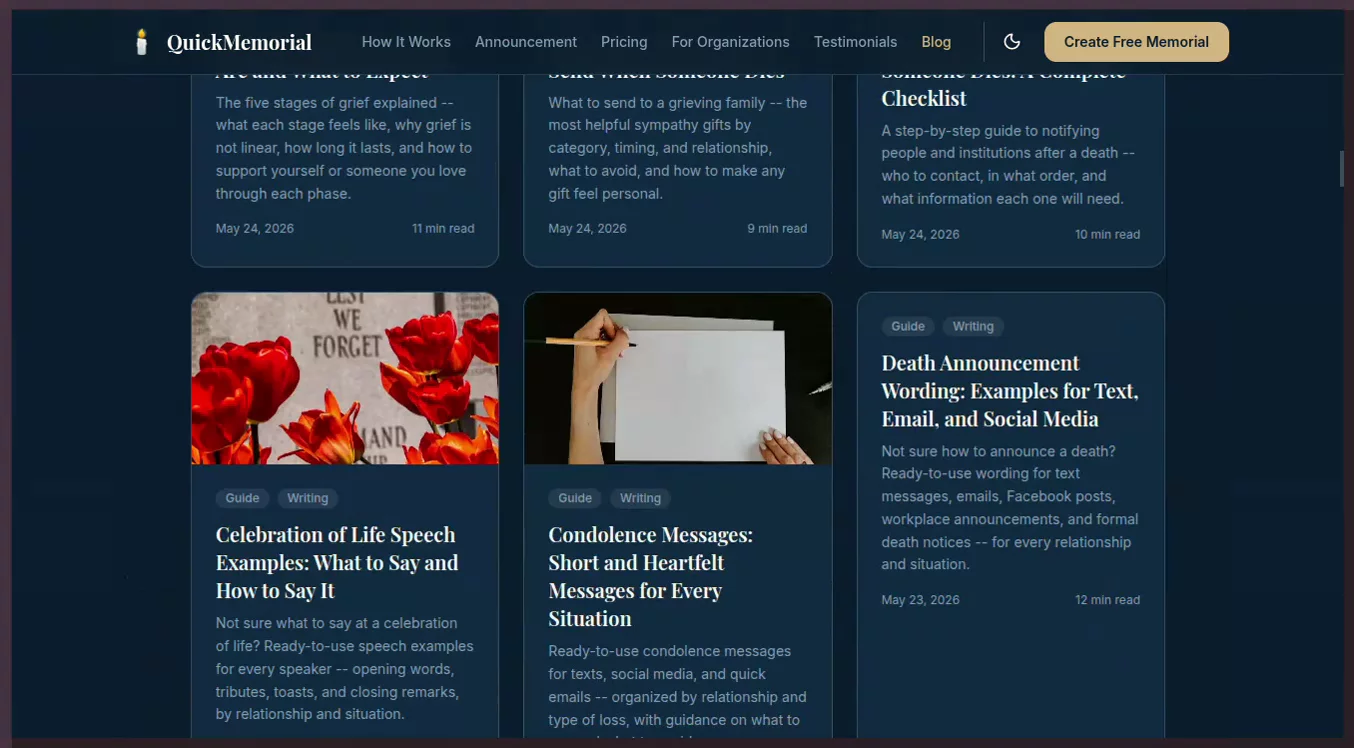This screenshot has height=748, width=1354.
Task: Open the red tulips Lest We Forget thumbnail
Action: (x=345, y=378)
